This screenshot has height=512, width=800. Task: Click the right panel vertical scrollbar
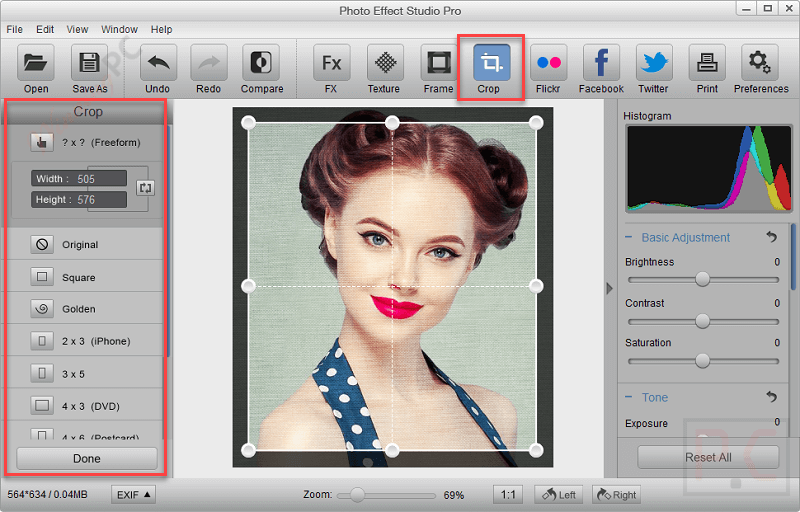pyautogui.click(x=793, y=257)
